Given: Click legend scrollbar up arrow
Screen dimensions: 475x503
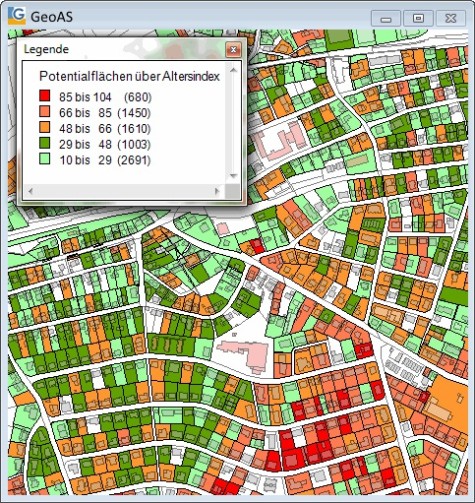Looking at the screenshot, I should [233, 70].
